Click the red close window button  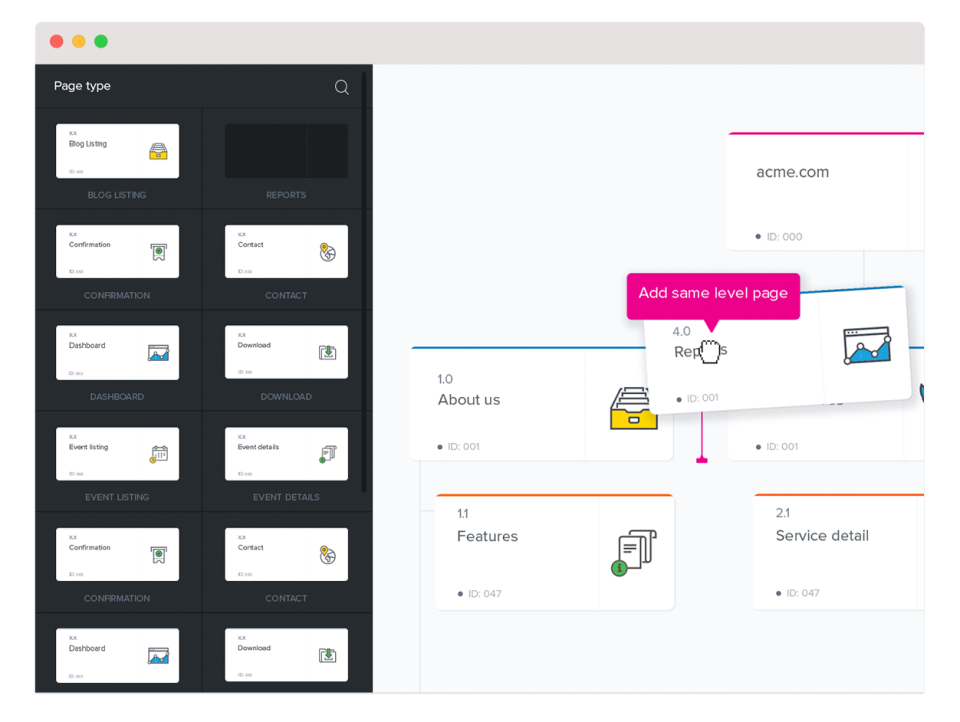pyautogui.click(x=56, y=41)
